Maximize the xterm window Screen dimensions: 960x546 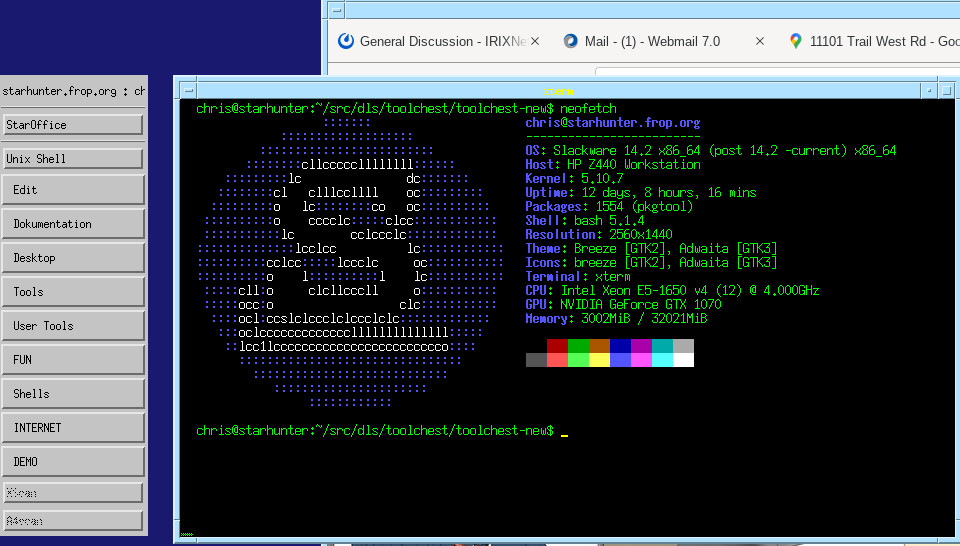[946, 91]
